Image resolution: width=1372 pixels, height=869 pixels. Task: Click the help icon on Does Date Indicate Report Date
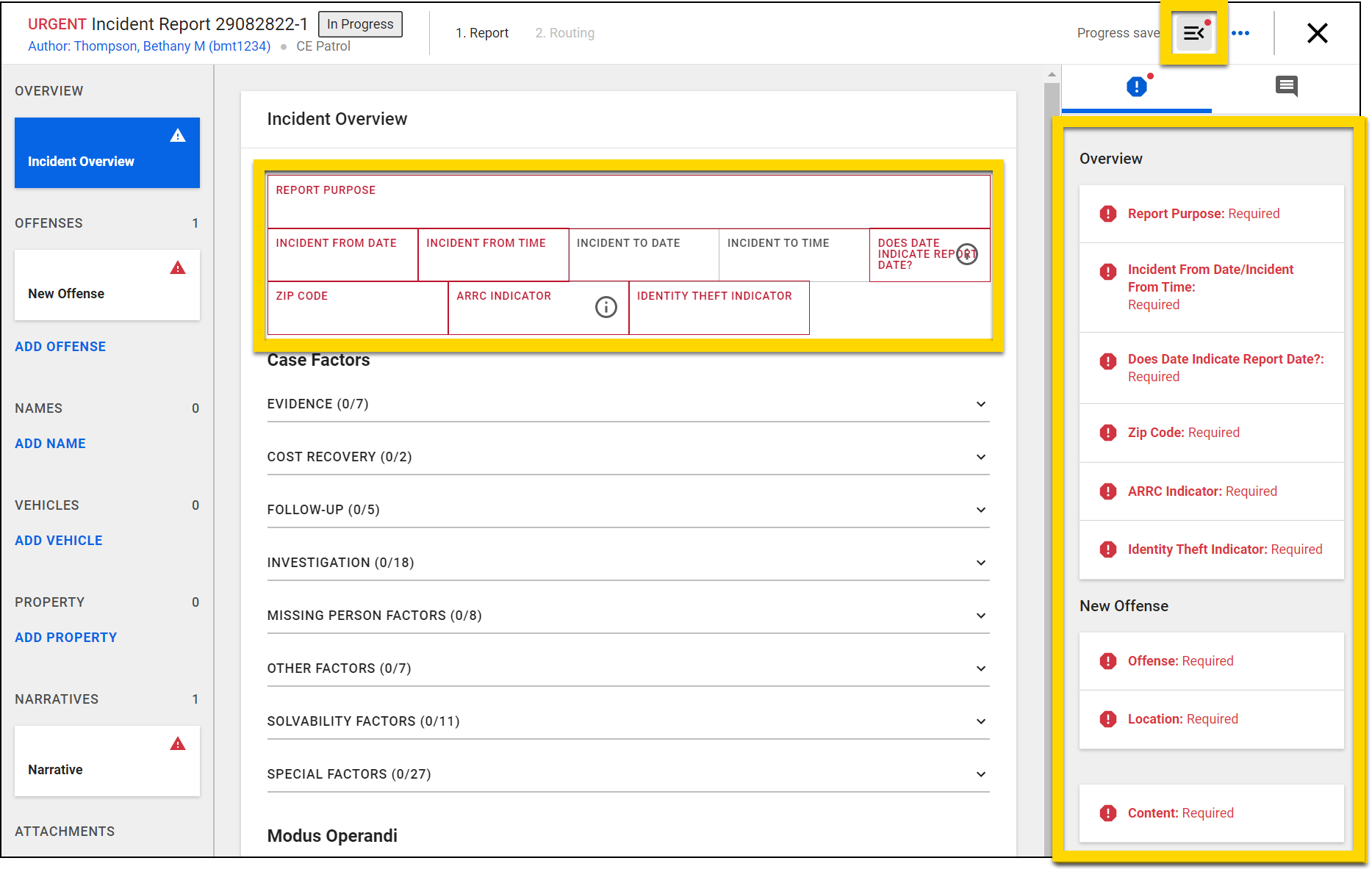point(968,255)
